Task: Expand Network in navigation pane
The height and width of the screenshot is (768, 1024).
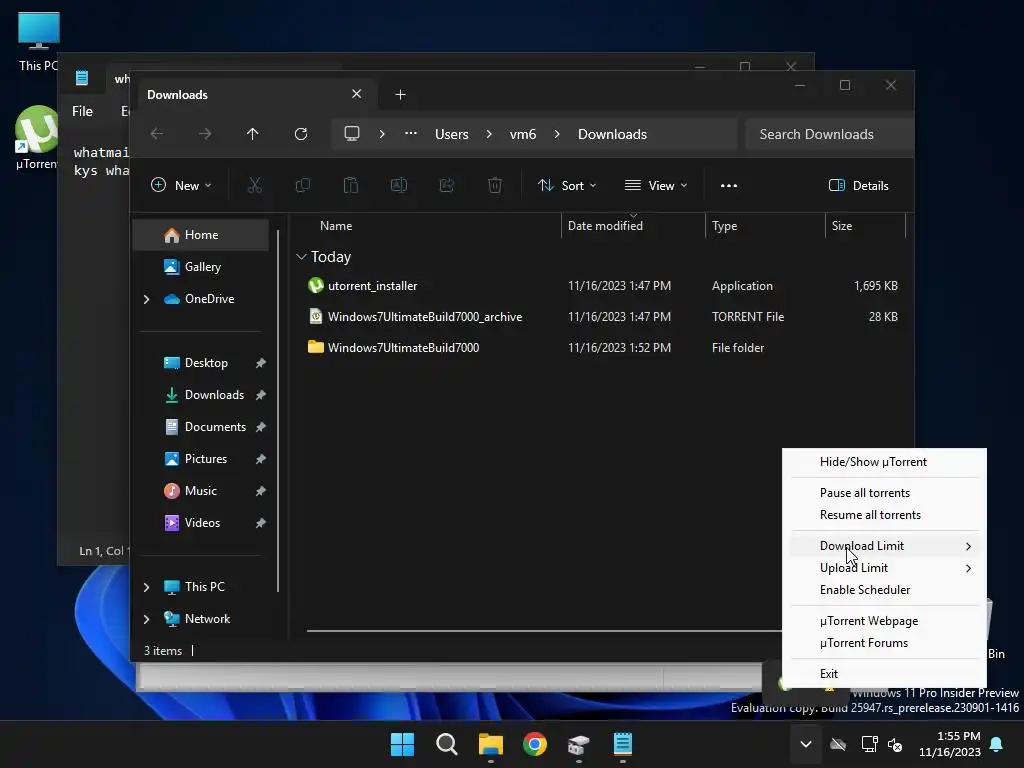Action: pos(146,619)
